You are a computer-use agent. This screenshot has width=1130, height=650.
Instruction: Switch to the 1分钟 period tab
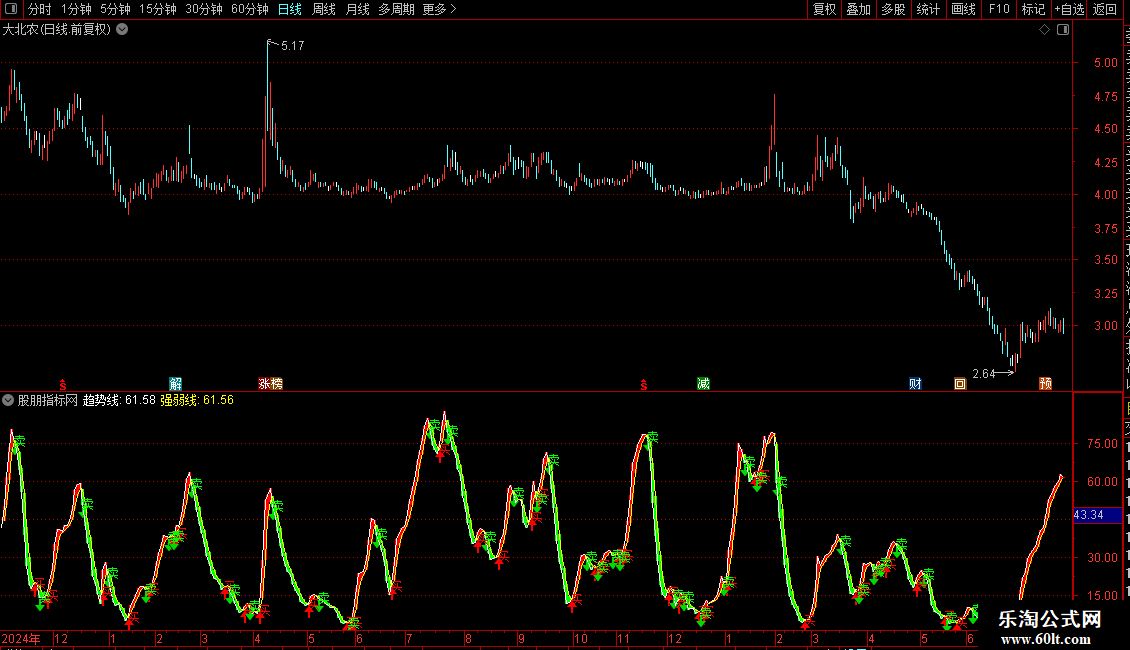tap(76, 9)
